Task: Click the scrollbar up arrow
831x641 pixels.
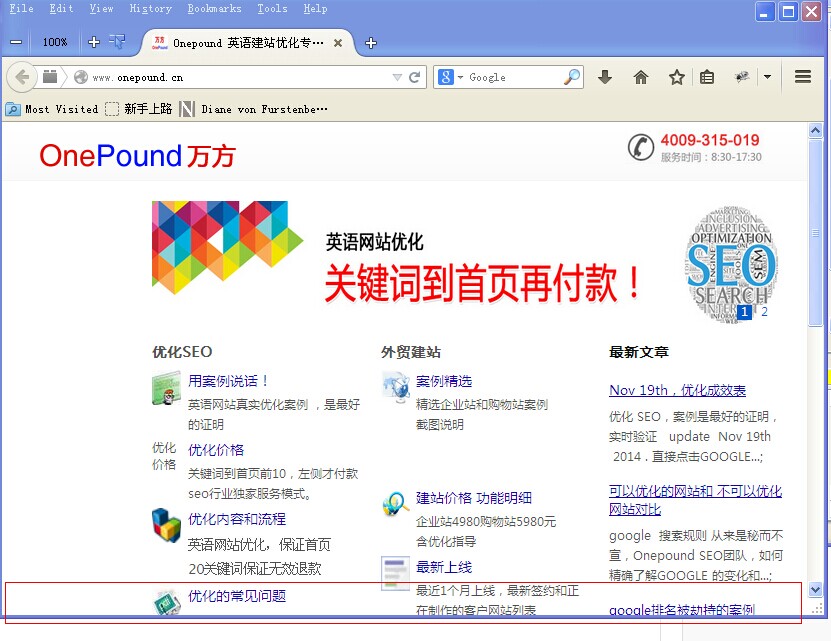Action: point(815,130)
